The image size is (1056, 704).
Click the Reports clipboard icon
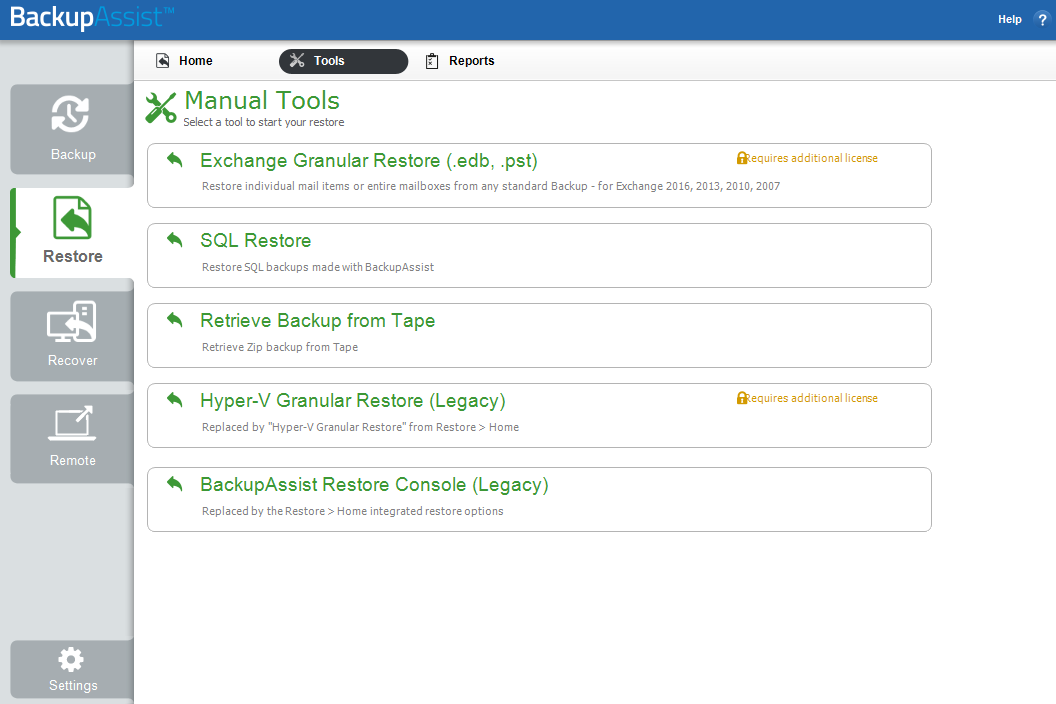(432, 61)
